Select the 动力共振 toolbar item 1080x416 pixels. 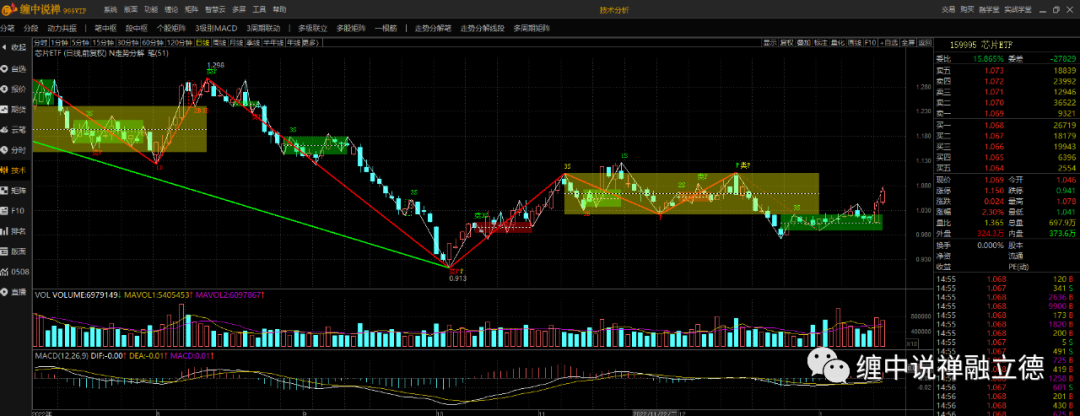click(x=62, y=28)
